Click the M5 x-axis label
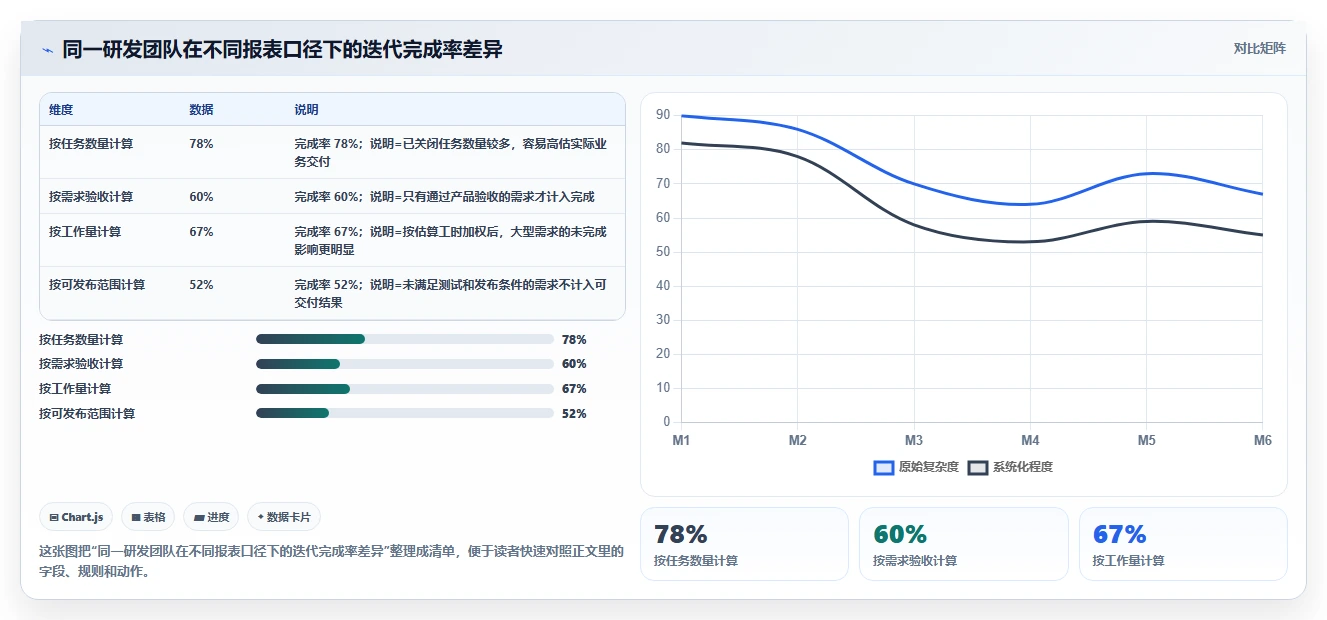Viewport: 1327px width, 620px height. point(1146,440)
